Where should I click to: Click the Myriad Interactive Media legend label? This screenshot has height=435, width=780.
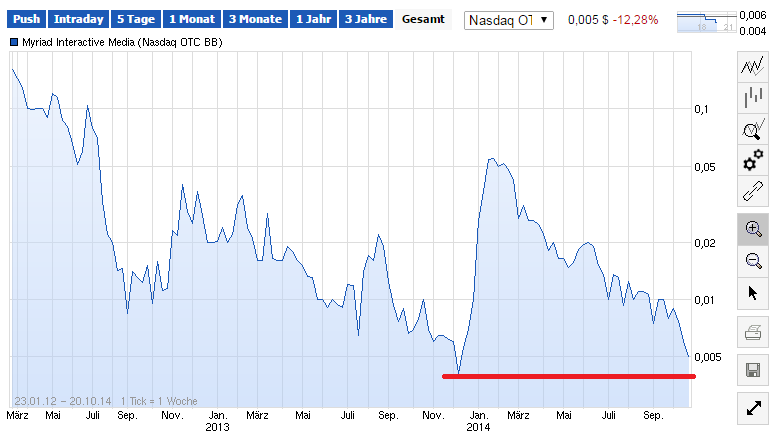pos(122,42)
